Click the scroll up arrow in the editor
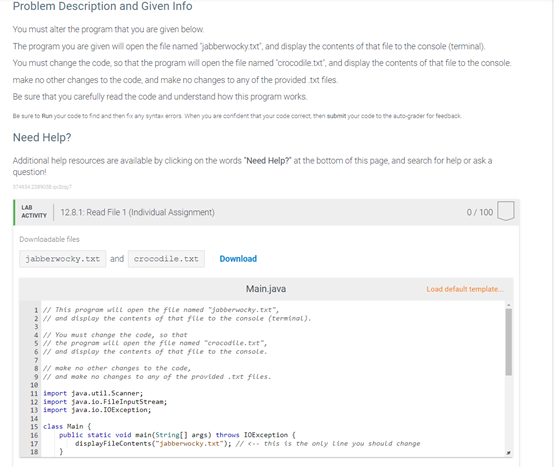The image size is (554, 467). (508, 305)
